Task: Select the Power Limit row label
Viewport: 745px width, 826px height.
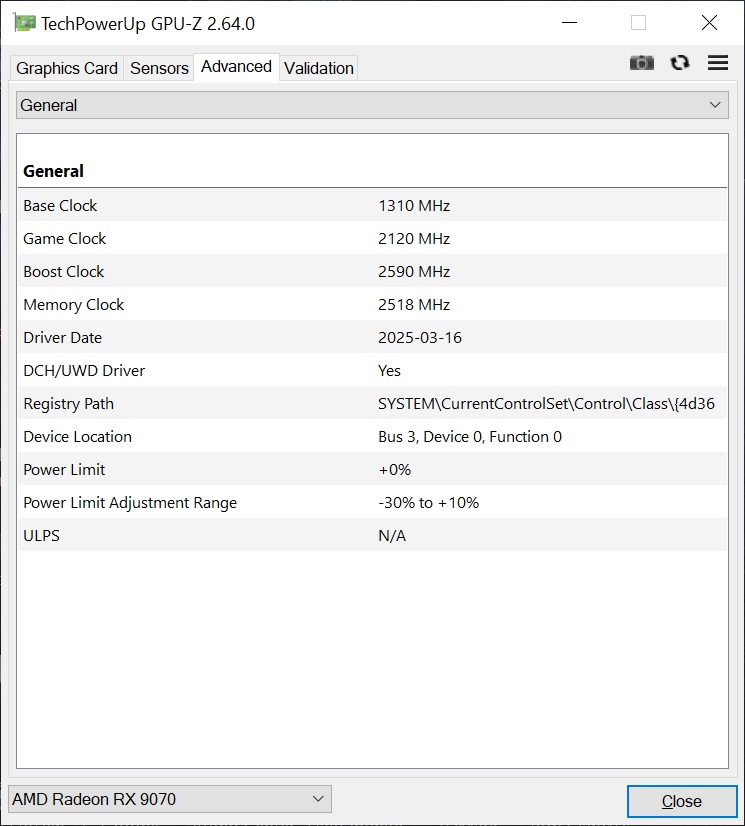Action: (64, 470)
